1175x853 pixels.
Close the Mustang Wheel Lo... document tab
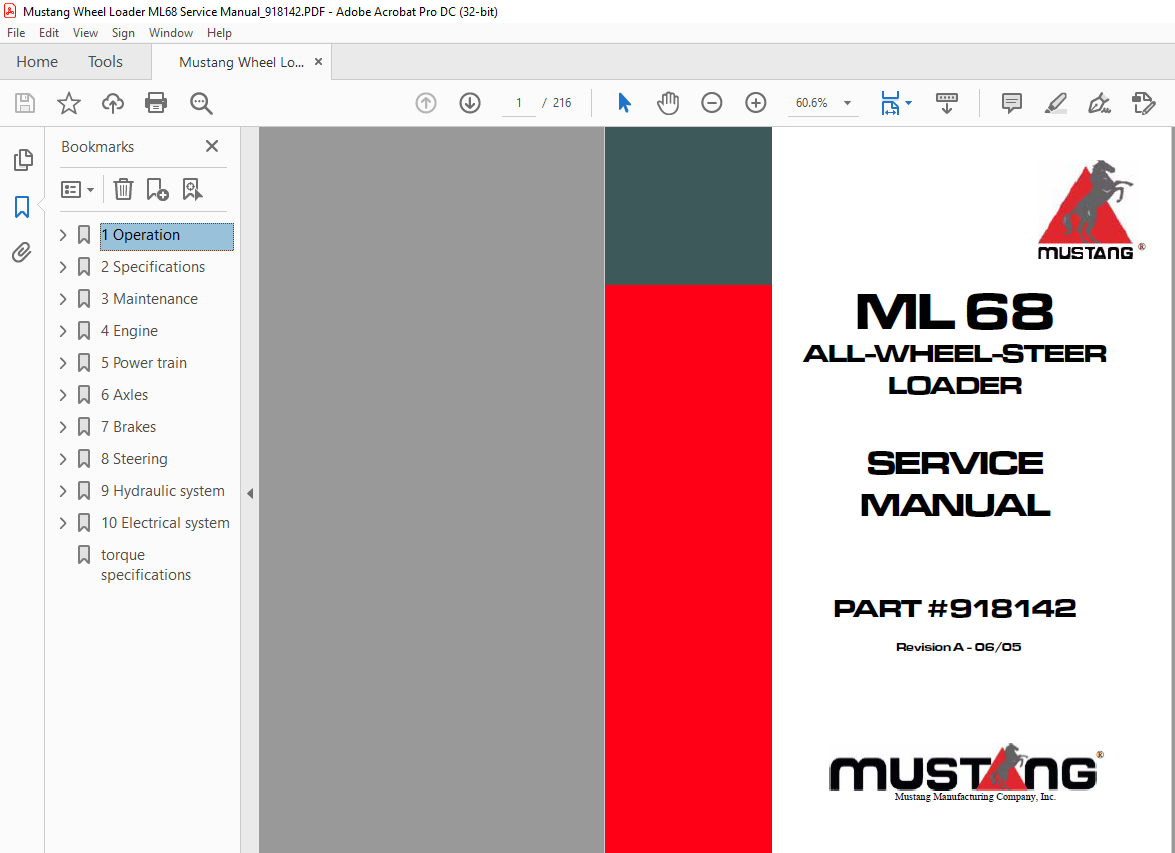coord(318,61)
